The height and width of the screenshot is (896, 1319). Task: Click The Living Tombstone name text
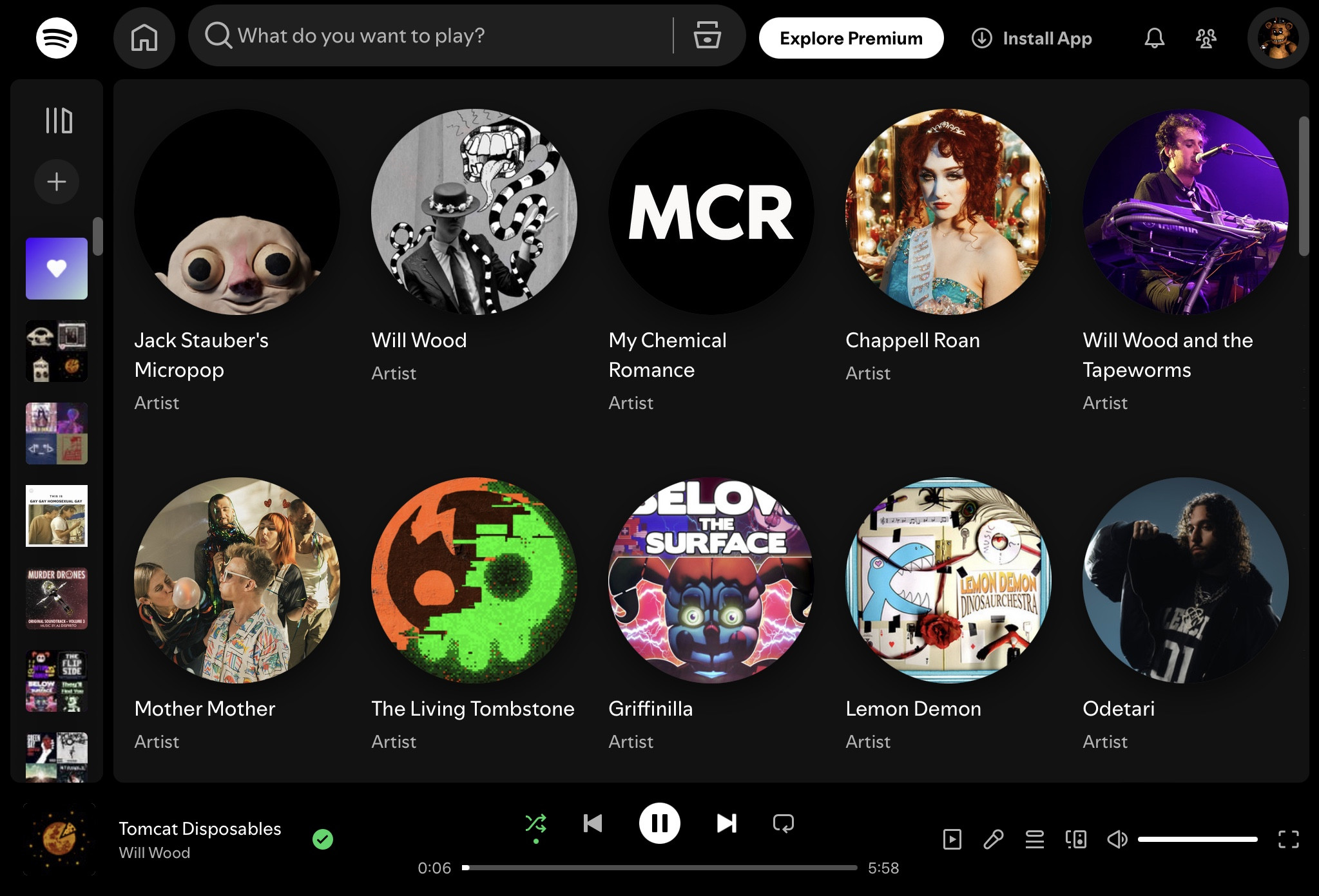pyautogui.click(x=473, y=709)
